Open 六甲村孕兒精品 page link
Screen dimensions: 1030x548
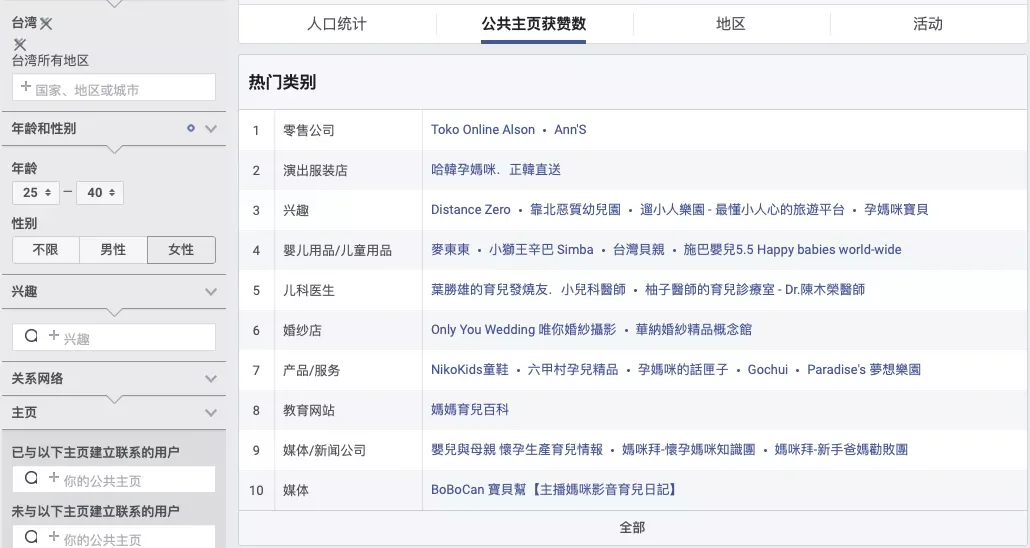pos(573,370)
